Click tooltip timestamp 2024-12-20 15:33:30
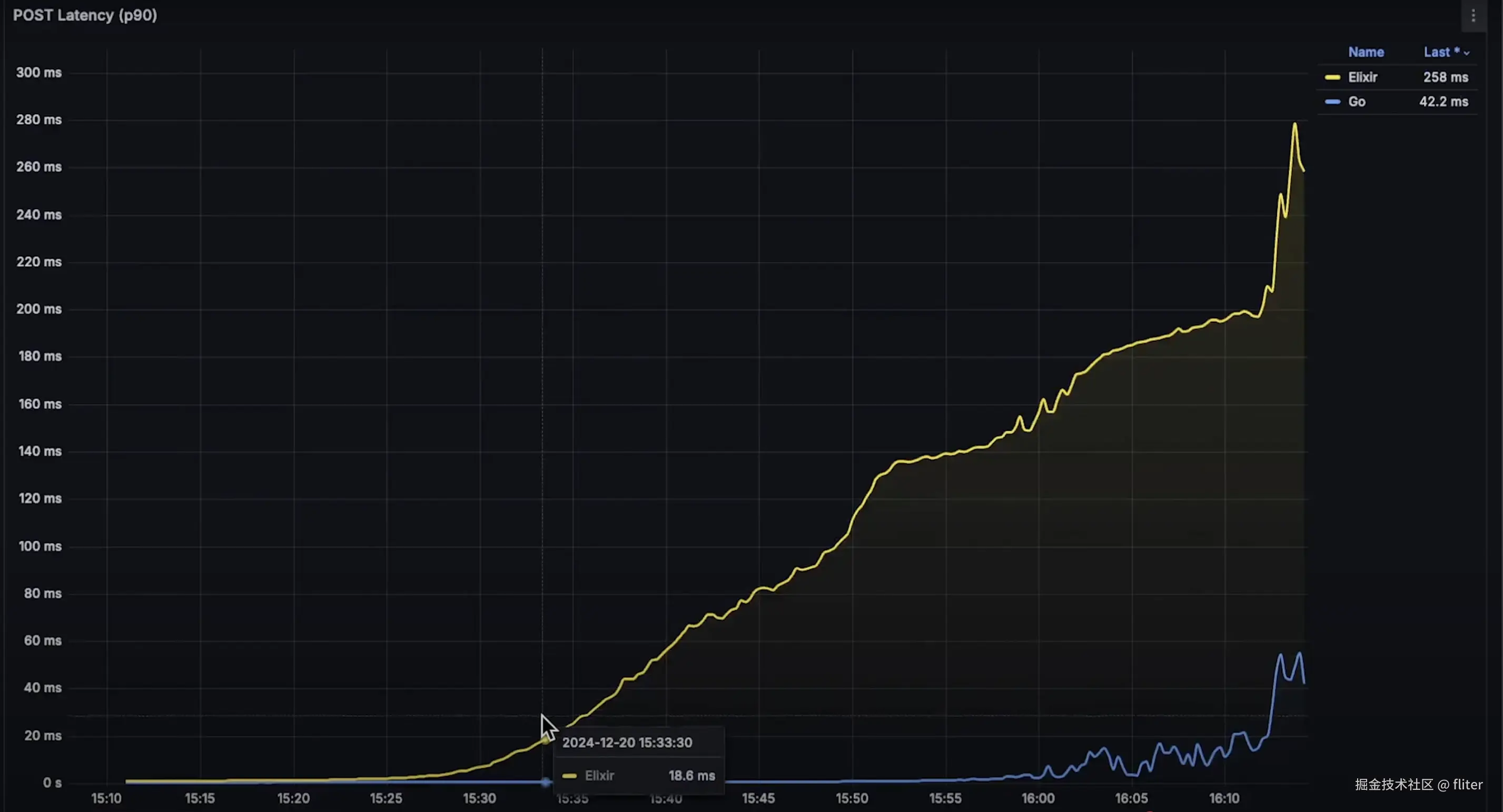1503x812 pixels. pos(627,742)
